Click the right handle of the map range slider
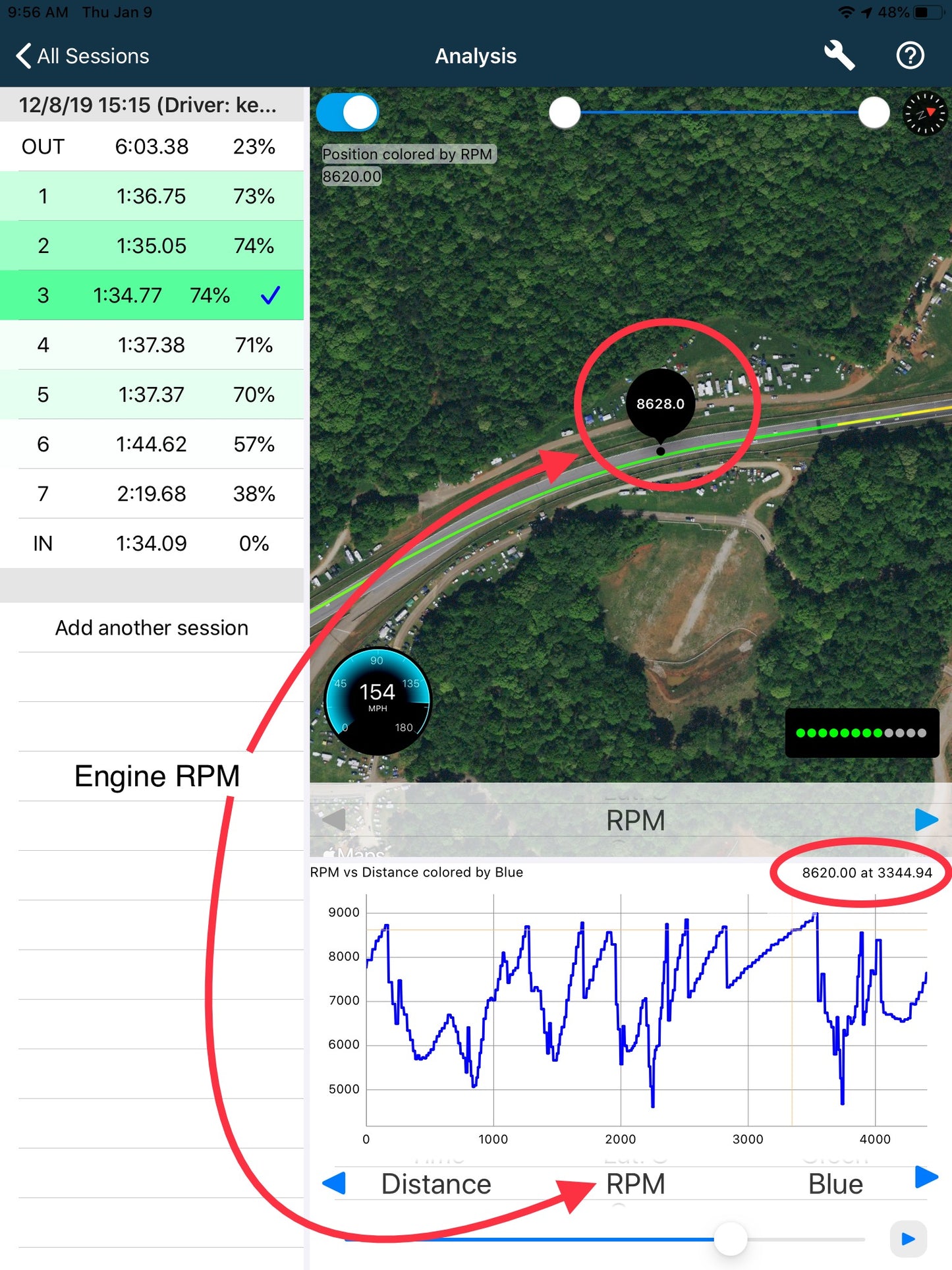This screenshot has height=1270, width=952. pos(874,113)
